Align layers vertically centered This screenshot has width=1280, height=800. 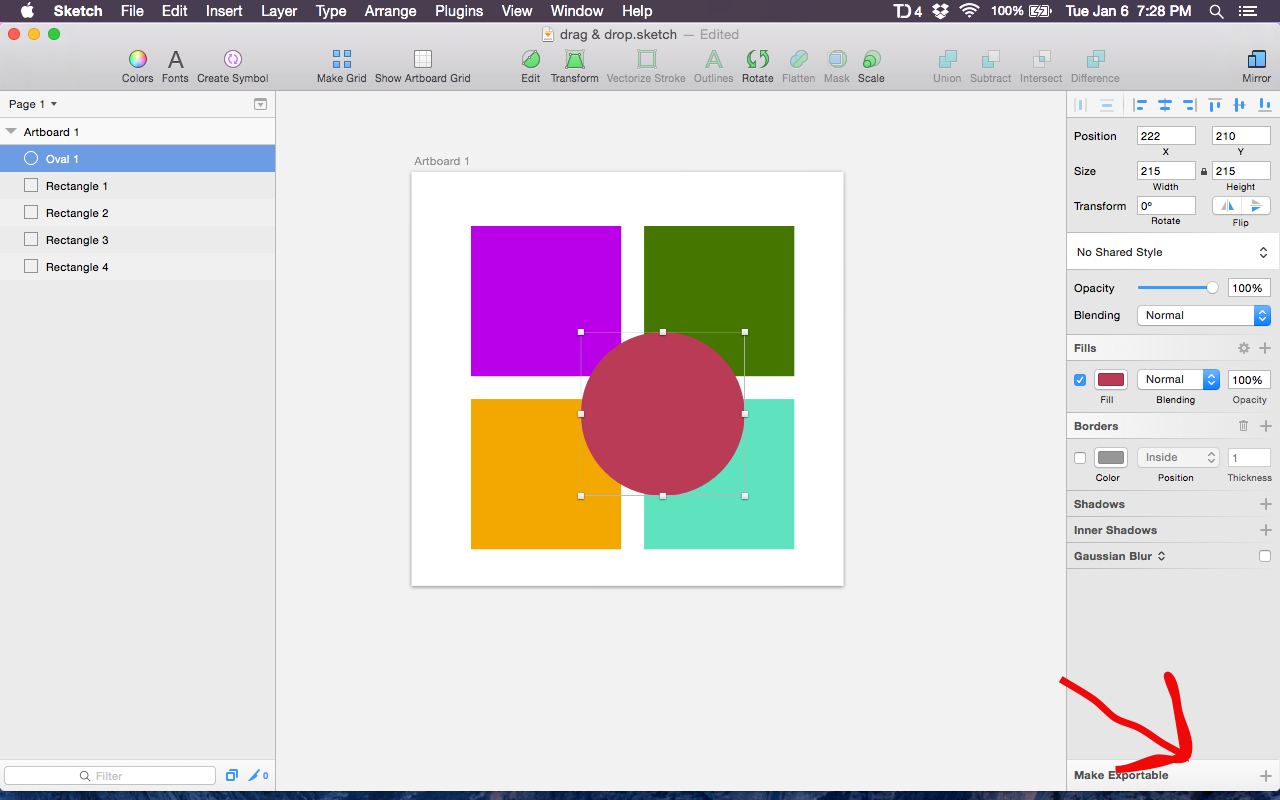pyautogui.click(x=1240, y=104)
